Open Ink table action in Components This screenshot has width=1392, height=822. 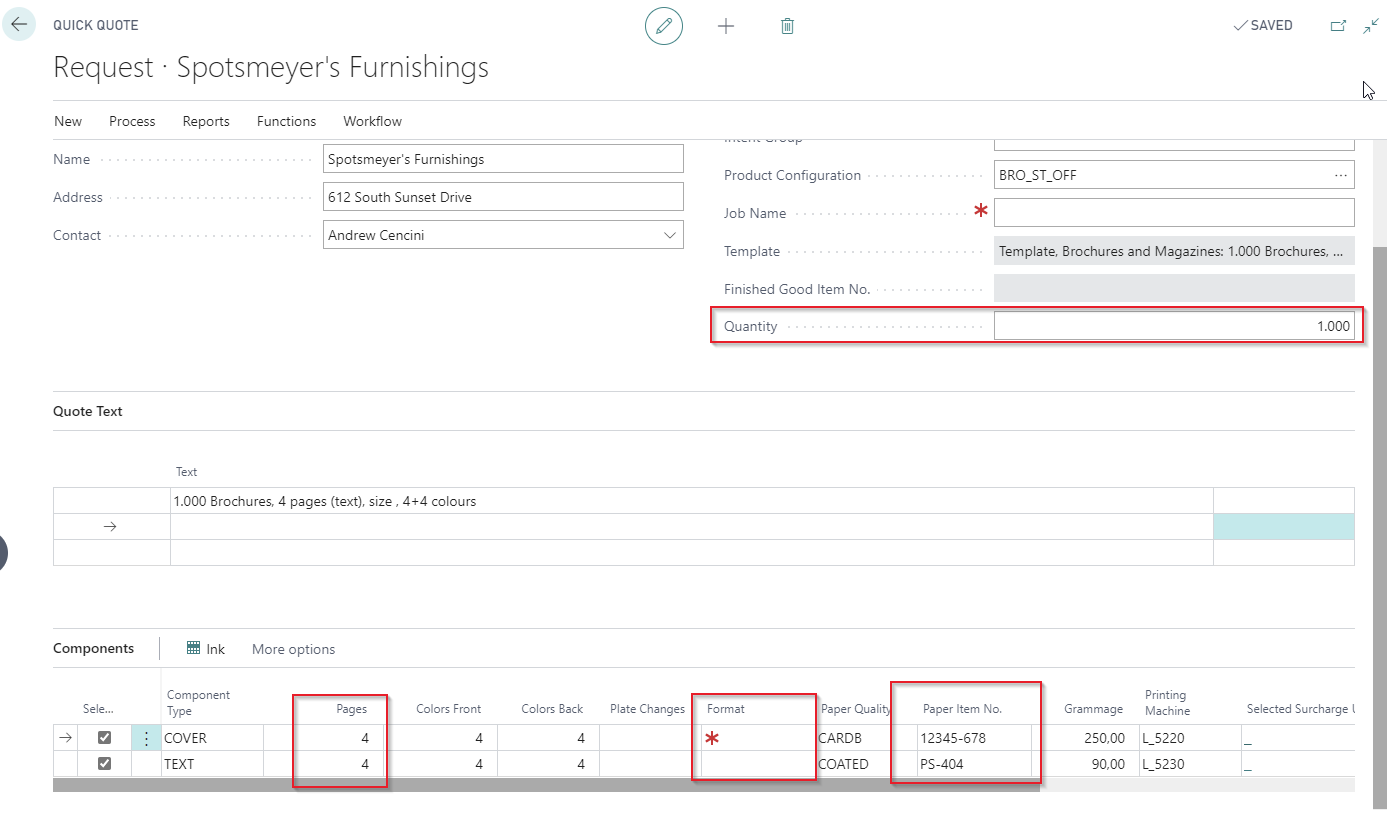[206, 649]
